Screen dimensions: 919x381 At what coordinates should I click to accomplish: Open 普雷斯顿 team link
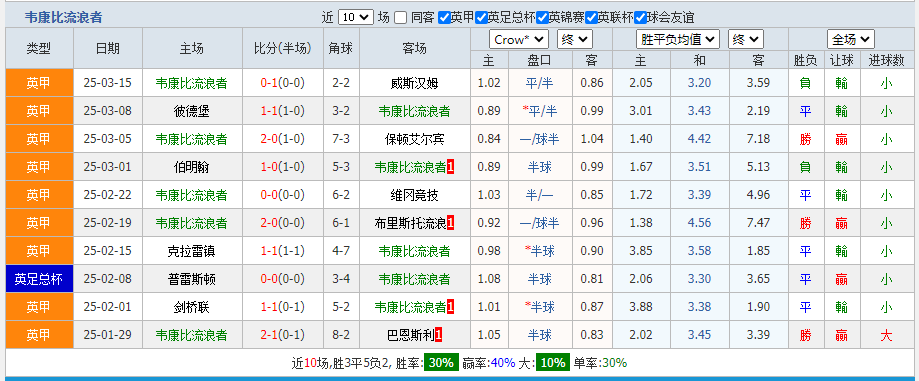192,280
